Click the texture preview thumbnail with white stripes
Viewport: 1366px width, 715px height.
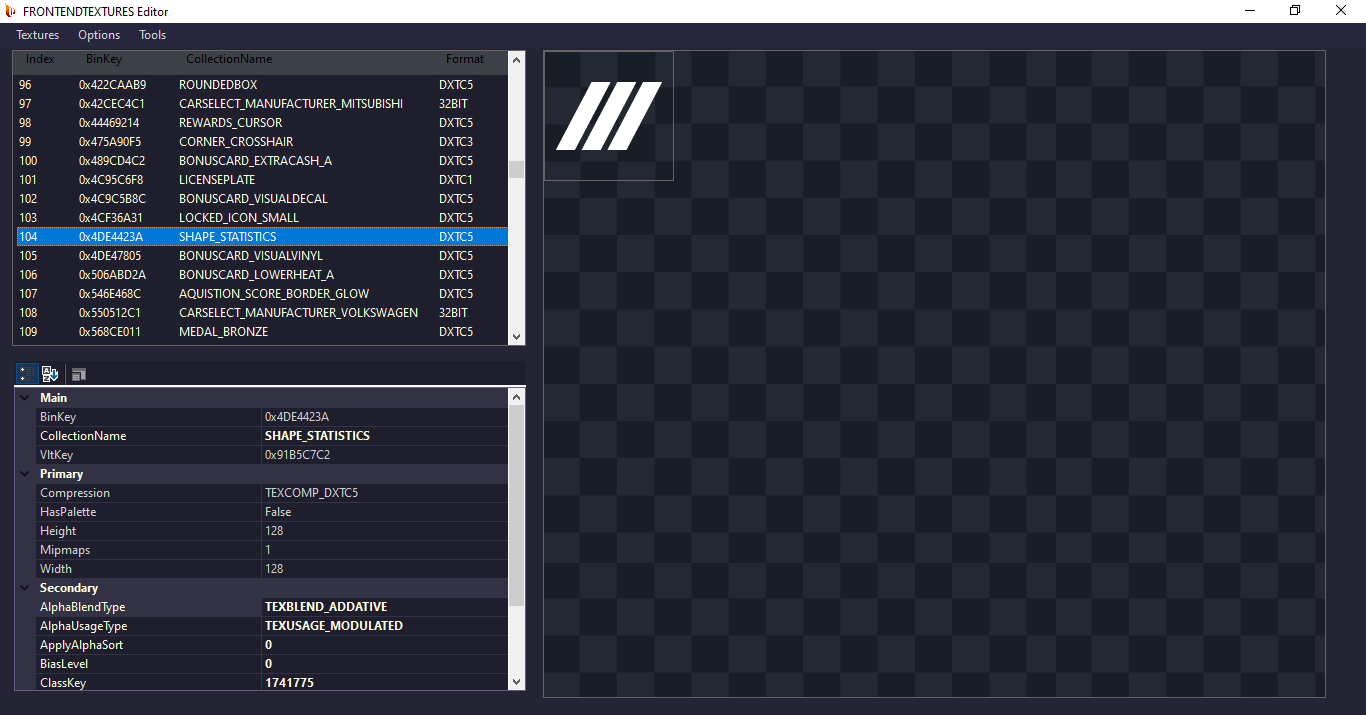point(608,116)
